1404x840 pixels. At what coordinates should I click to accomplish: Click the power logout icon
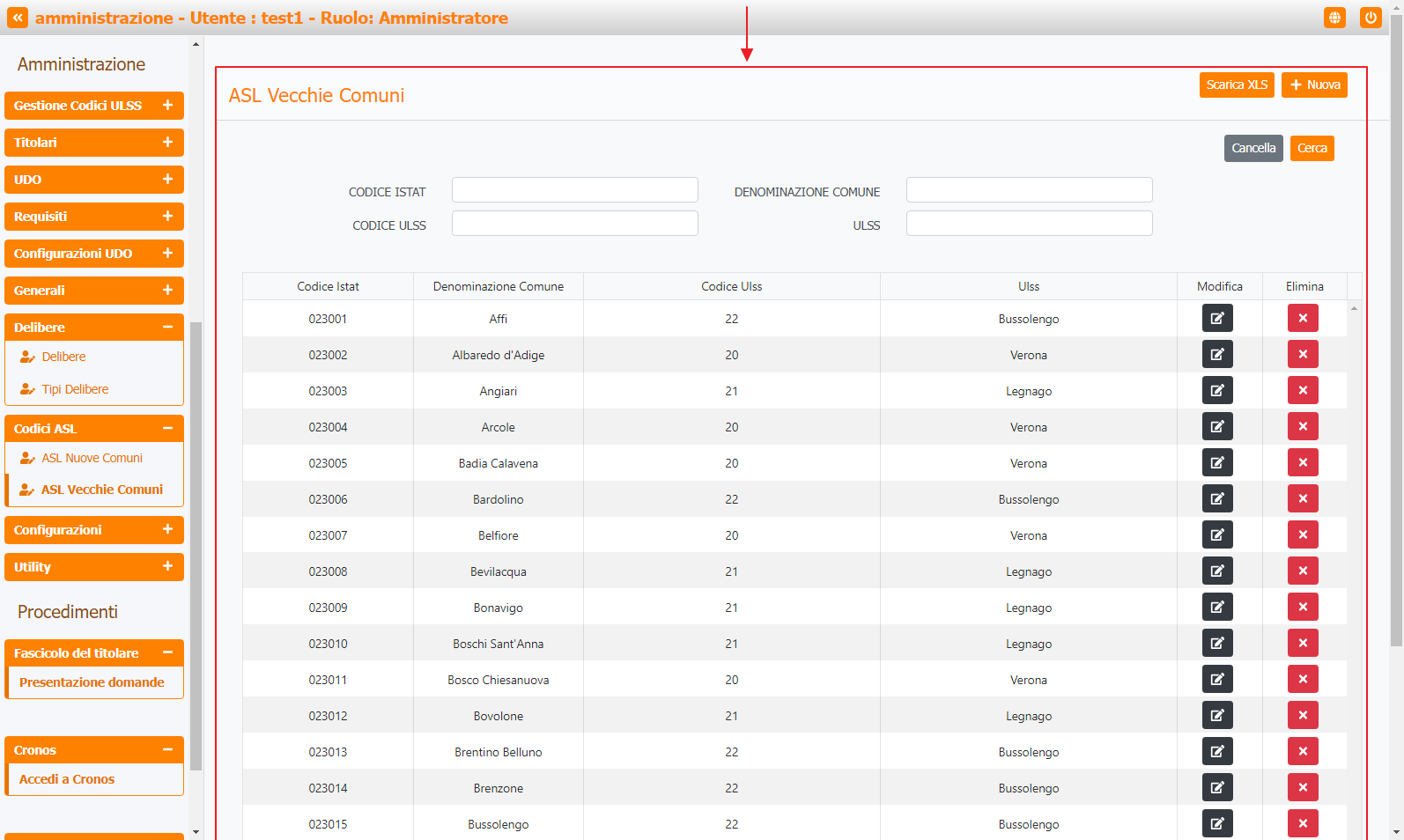[x=1371, y=18]
